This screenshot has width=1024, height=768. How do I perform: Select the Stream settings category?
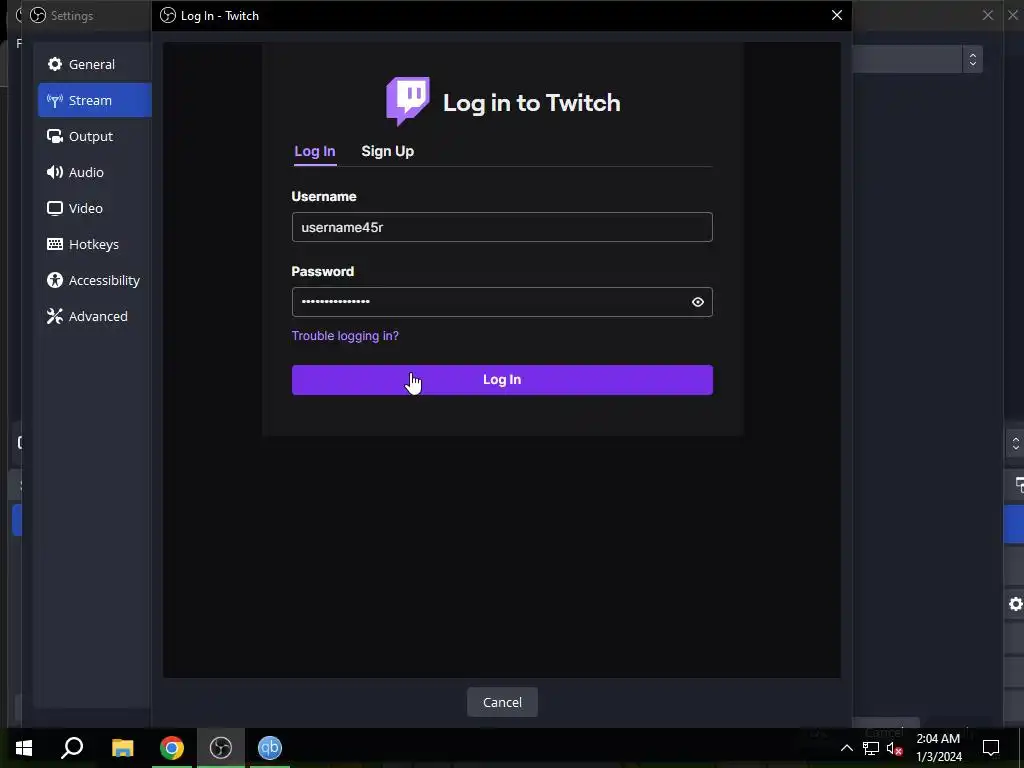[x=95, y=100]
